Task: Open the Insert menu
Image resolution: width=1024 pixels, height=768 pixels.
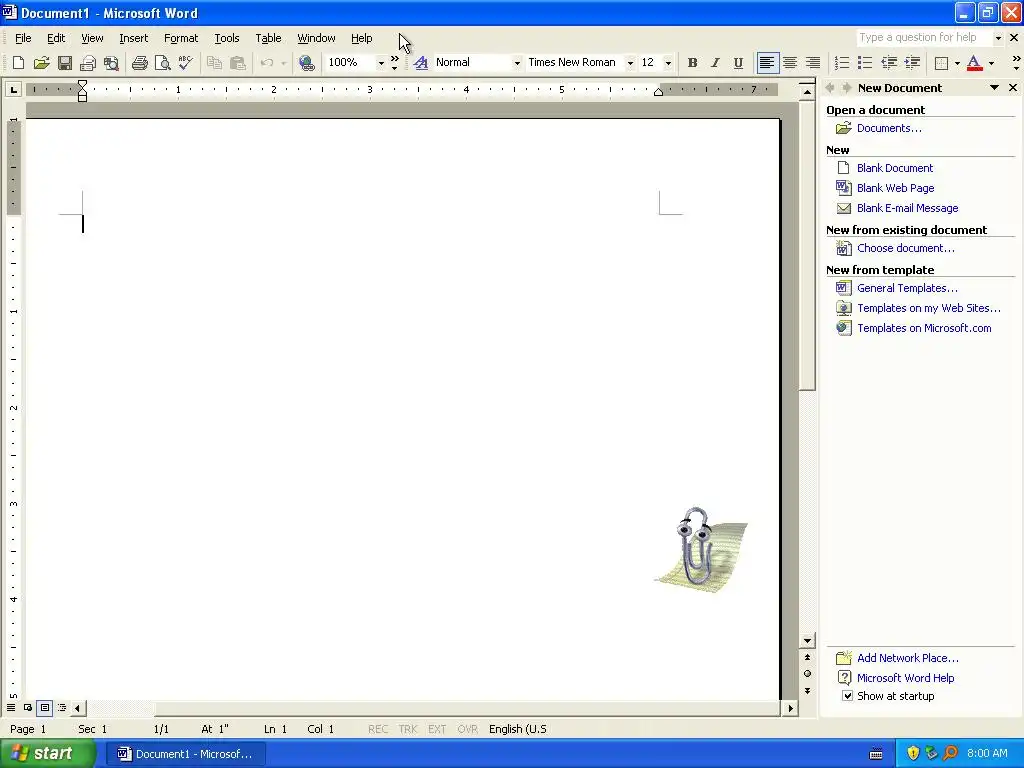Action: point(134,38)
